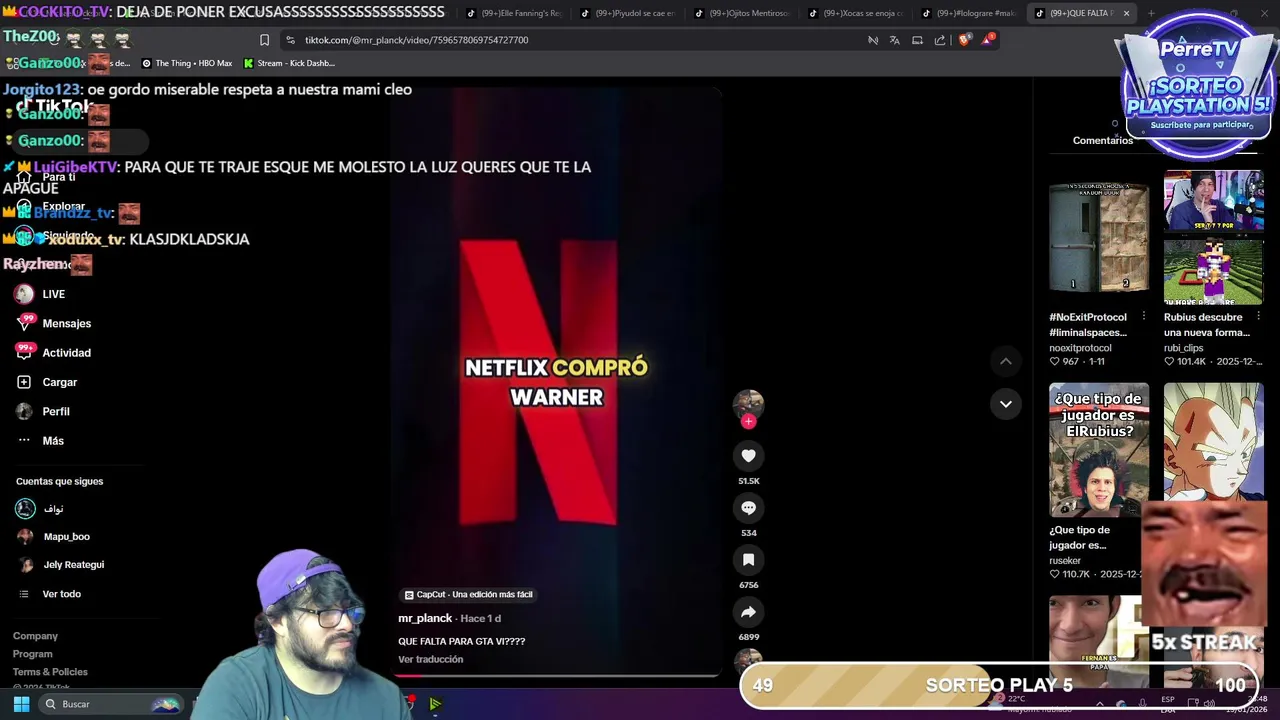This screenshot has width=1280, height=720.
Task: Close the QUE FALTA active tab
Action: click(1126, 13)
